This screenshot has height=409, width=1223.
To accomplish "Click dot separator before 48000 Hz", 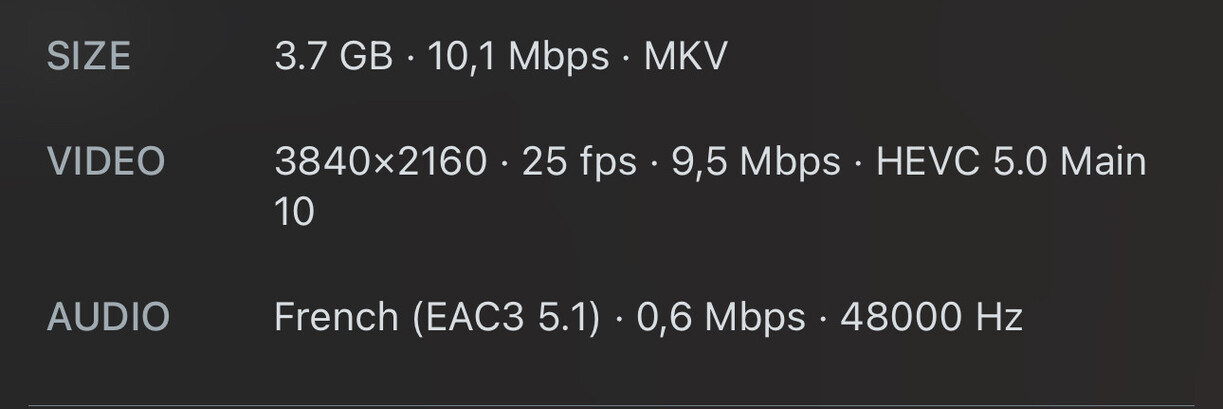I will click(823, 320).
